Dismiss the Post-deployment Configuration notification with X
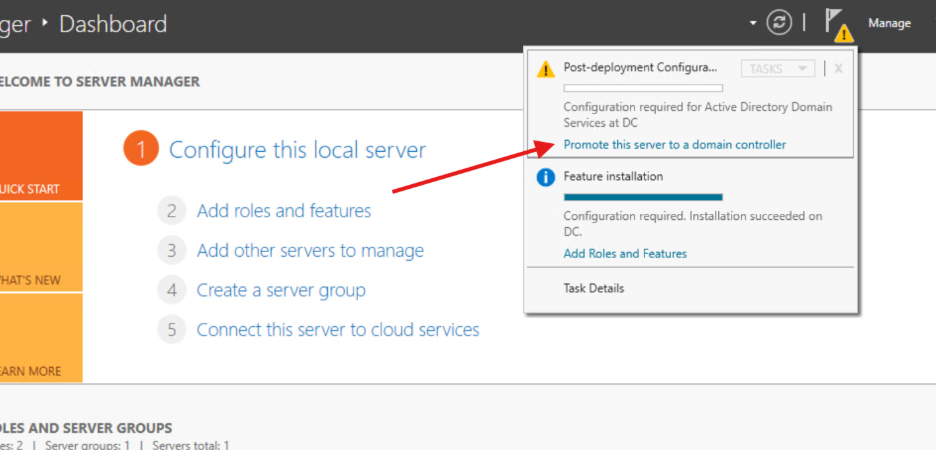This screenshot has height=450, width=936. coord(838,68)
